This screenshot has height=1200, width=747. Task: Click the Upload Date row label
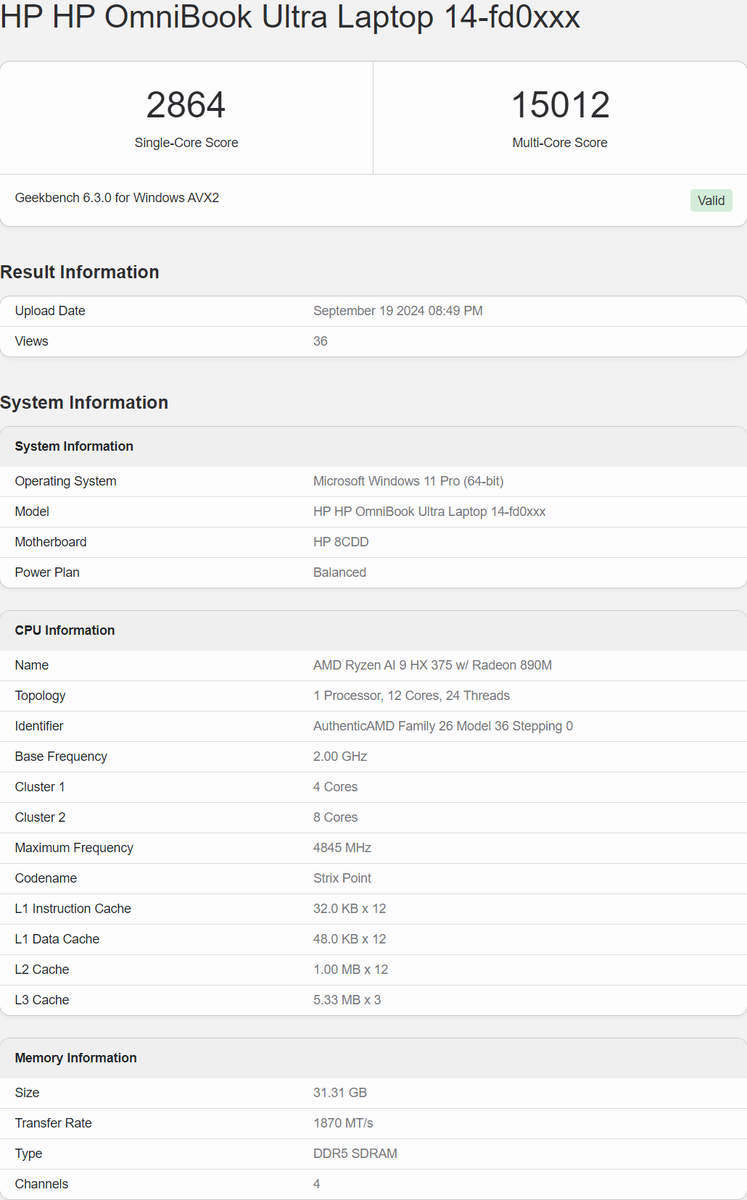[50, 311]
